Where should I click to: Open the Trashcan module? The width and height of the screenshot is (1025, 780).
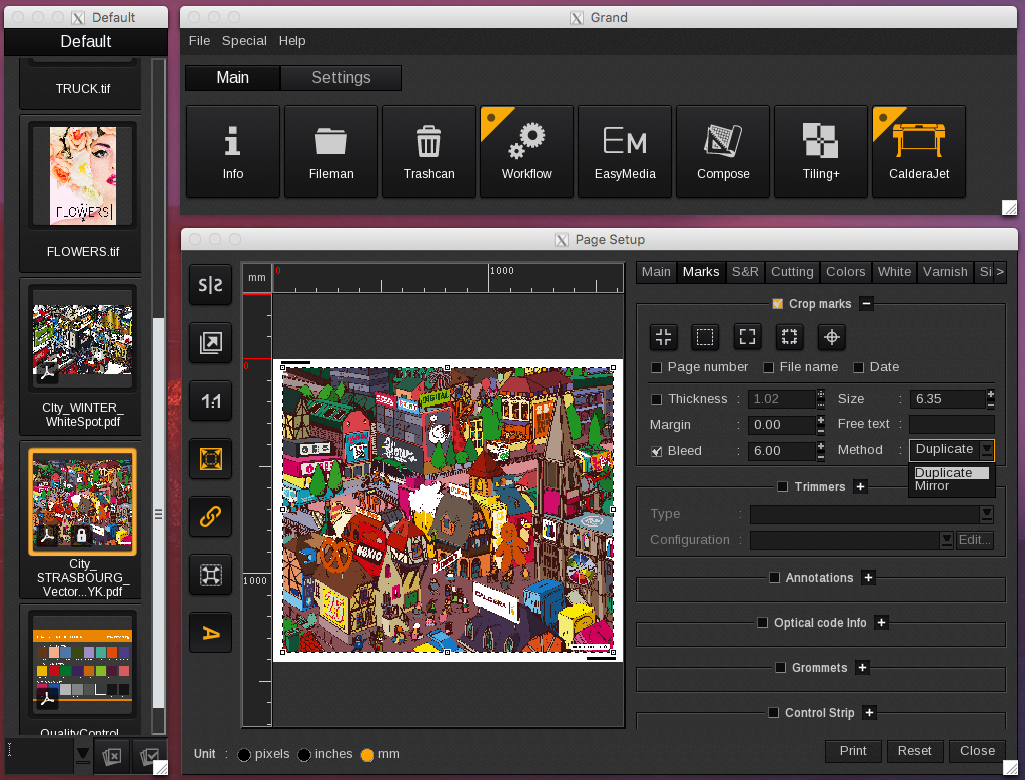(429, 152)
